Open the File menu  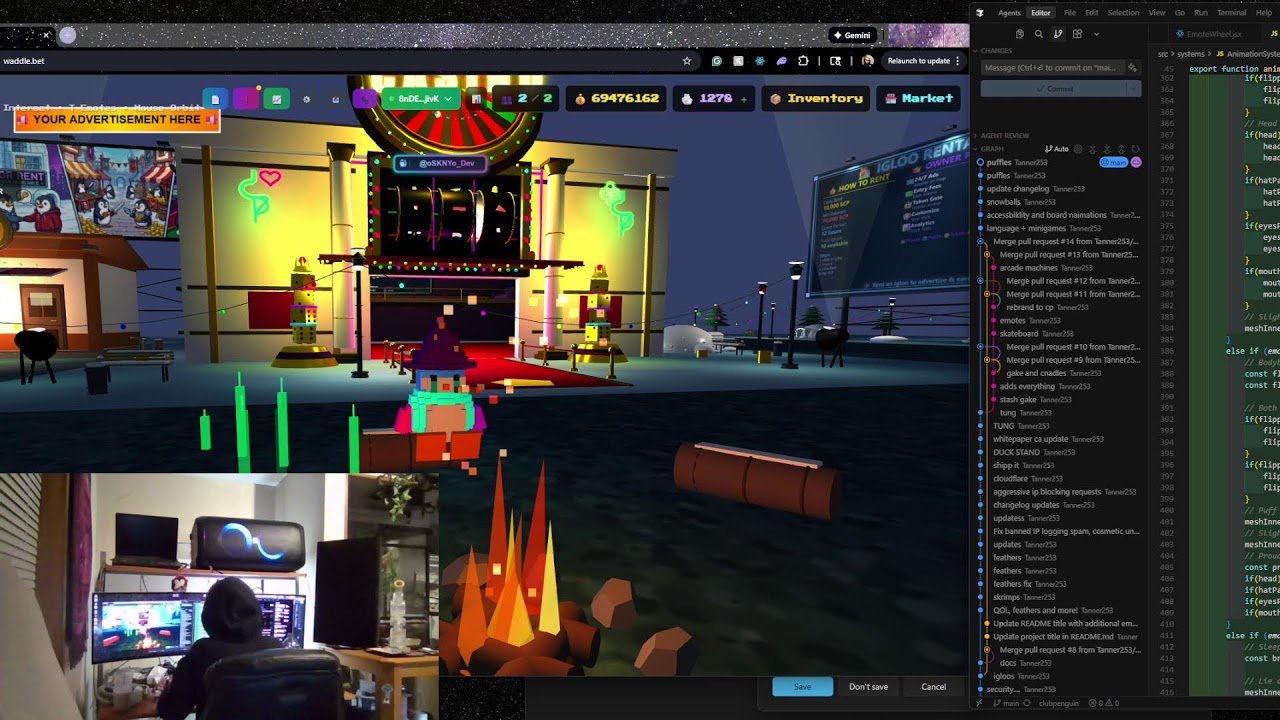tap(1070, 13)
